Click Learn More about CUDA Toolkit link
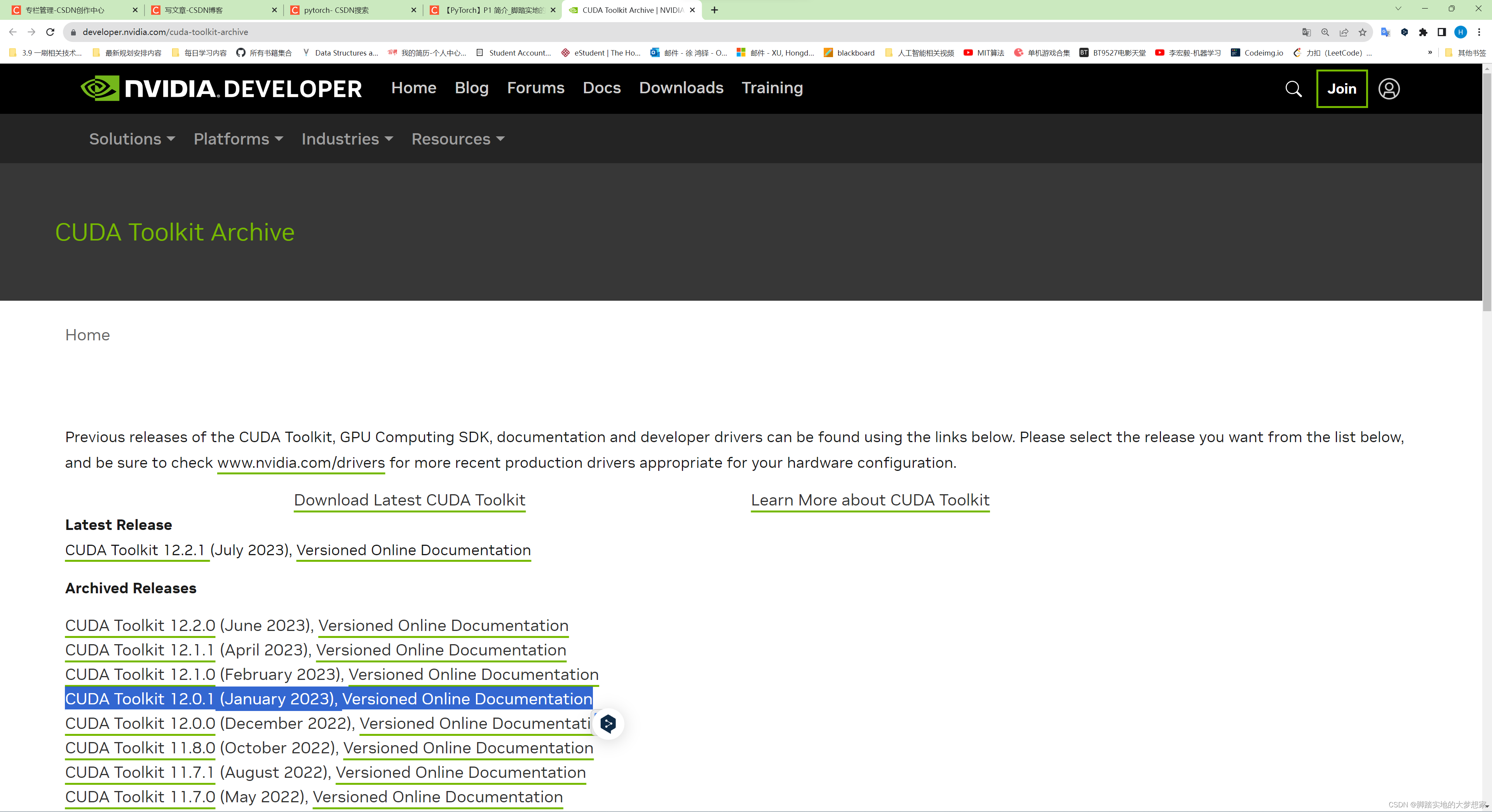1492x812 pixels. 870,500
